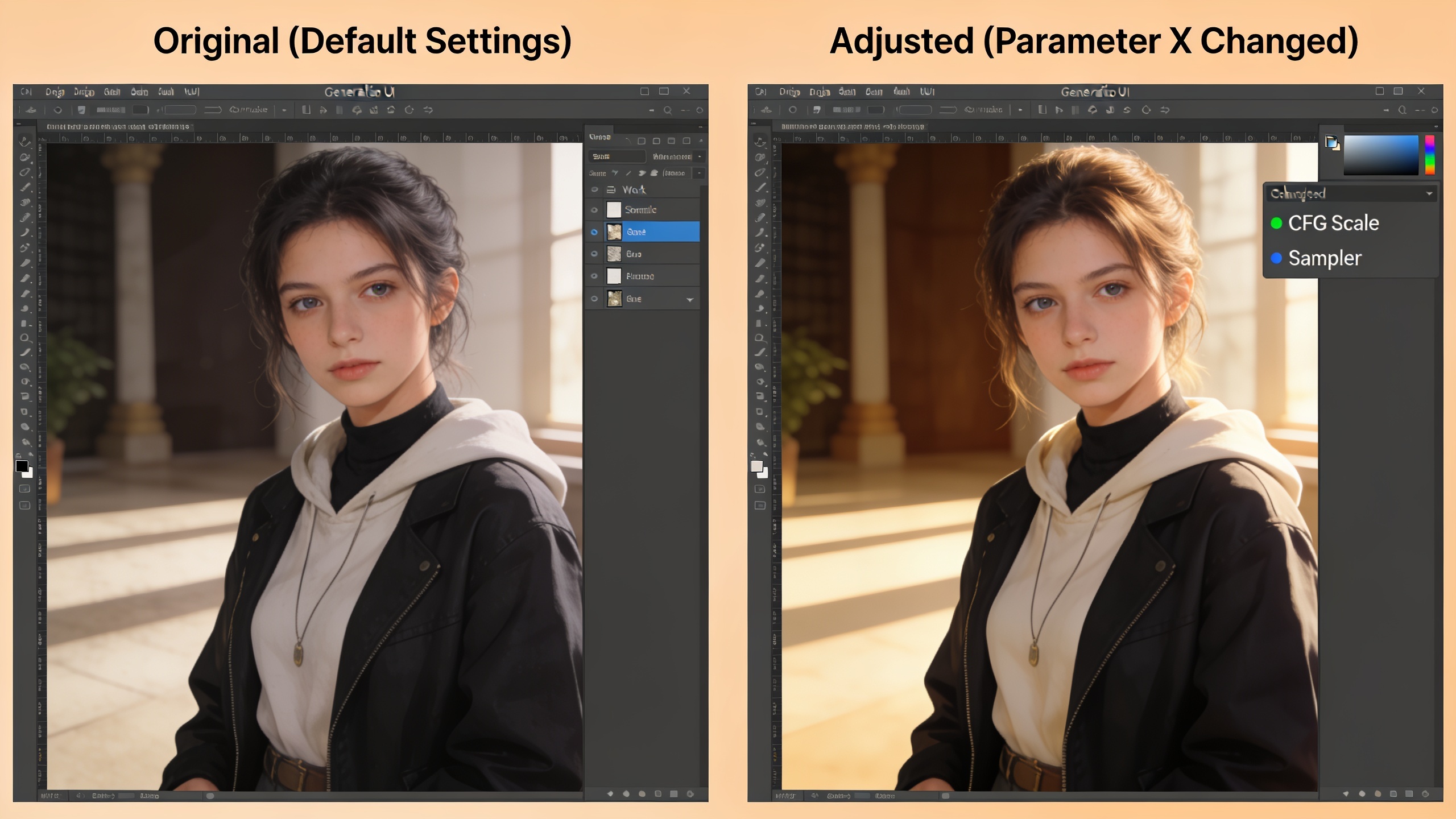
Task: Select the top tool in Adjusted window toolbox
Action: pos(760,141)
